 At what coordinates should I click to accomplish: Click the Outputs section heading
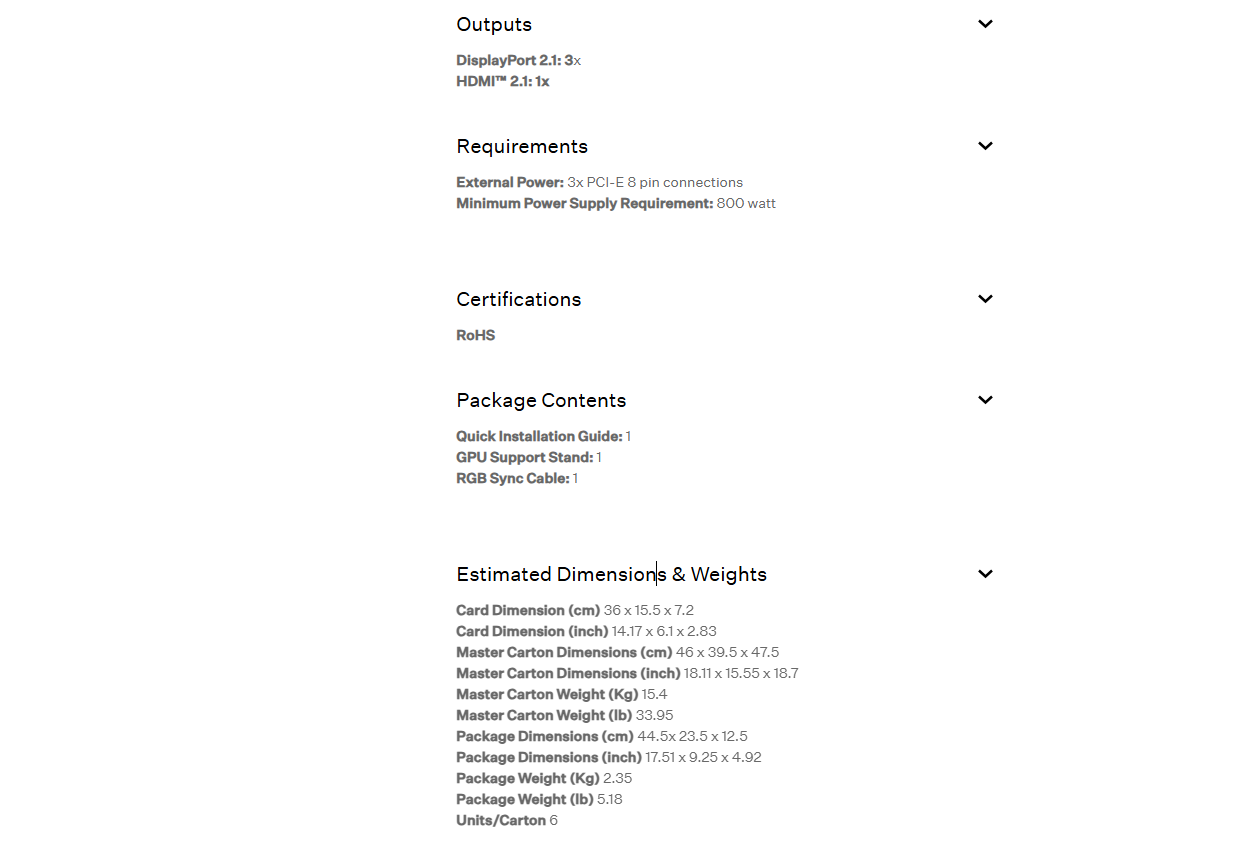(494, 25)
